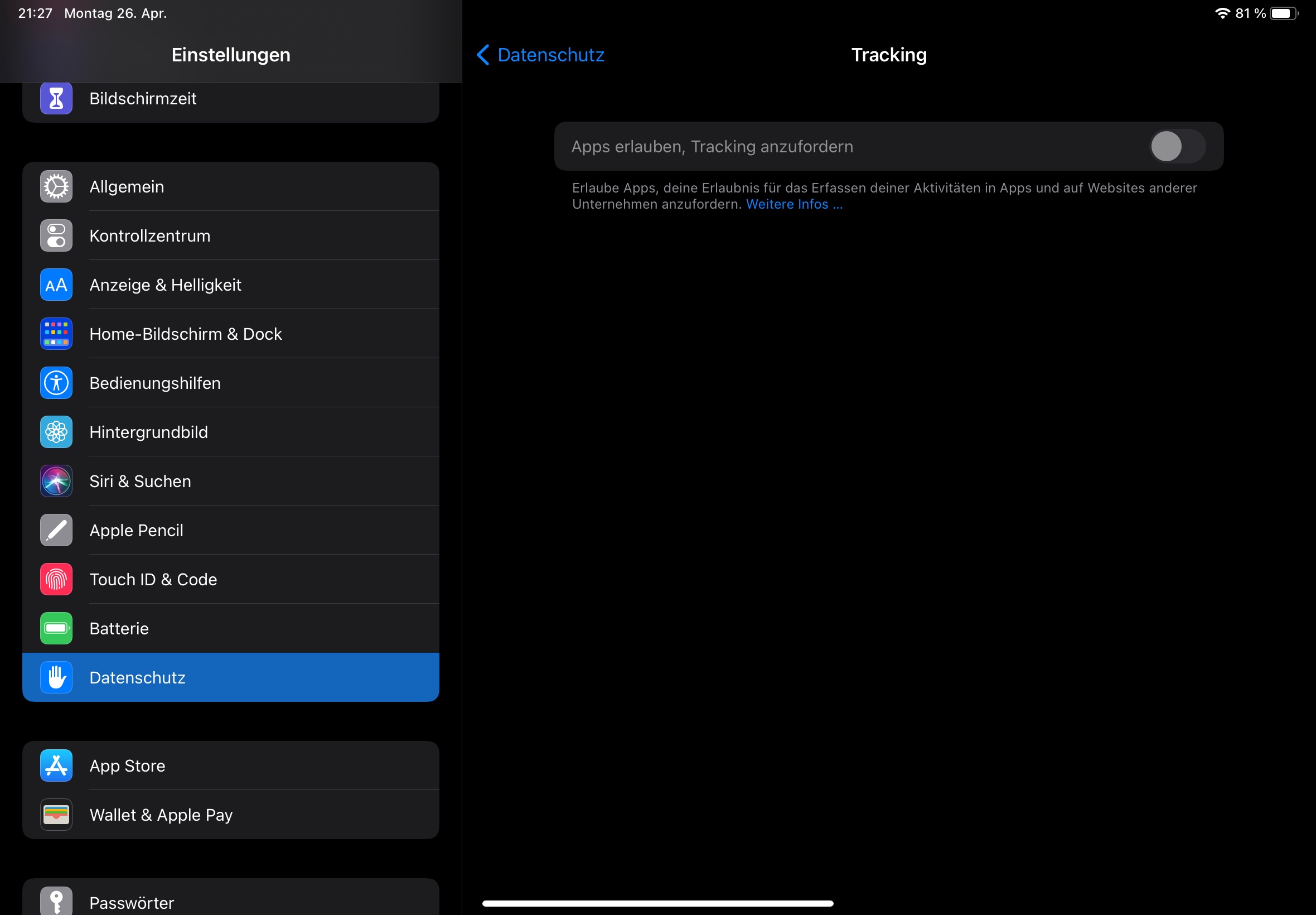Open the Siri & Suchen icon
This screenshot has height=915, width=1316.
click(56, 481)
